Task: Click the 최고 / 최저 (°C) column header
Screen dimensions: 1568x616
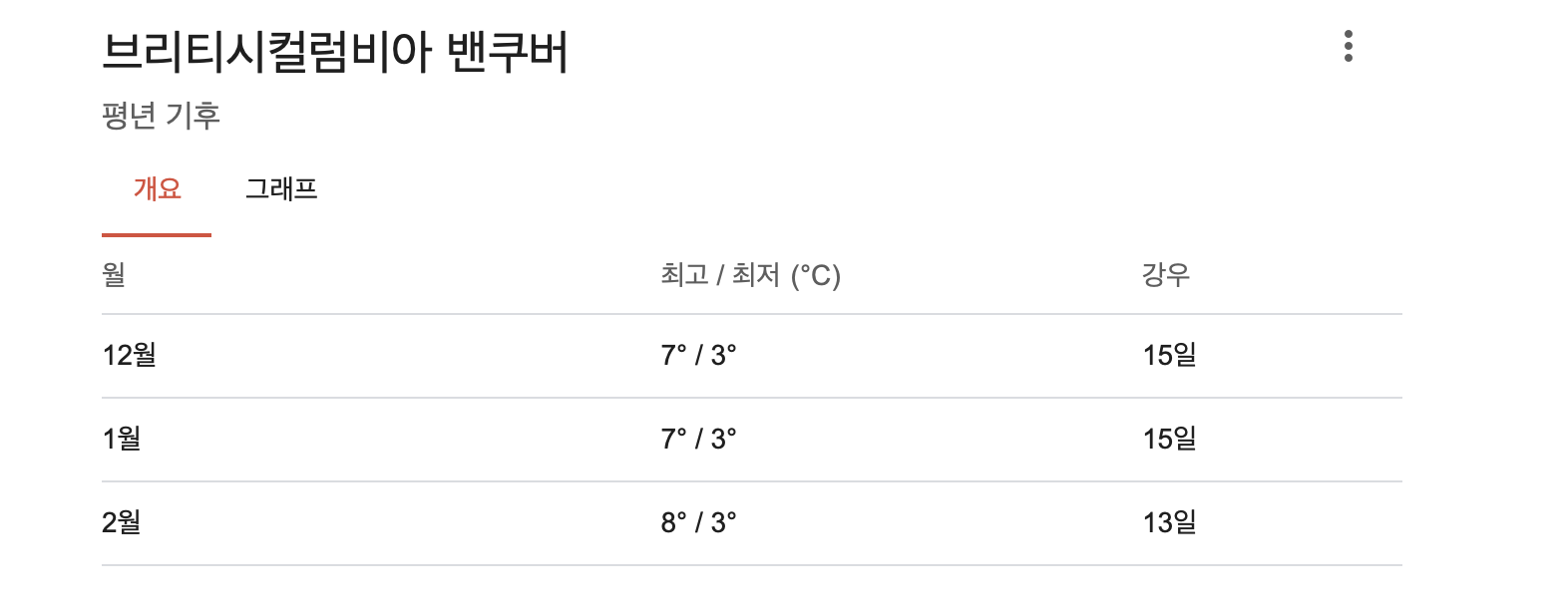Action: (751, 275)
